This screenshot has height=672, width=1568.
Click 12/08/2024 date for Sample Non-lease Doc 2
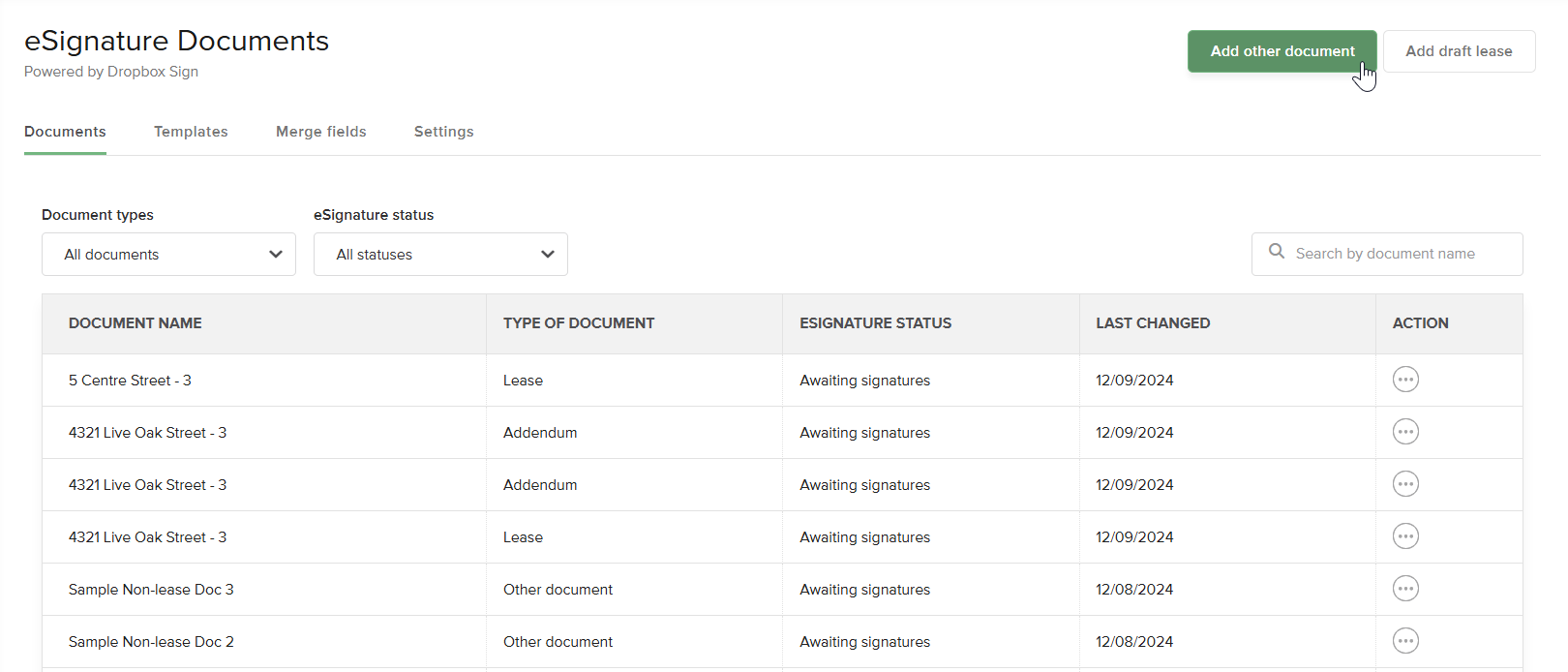1134,642
